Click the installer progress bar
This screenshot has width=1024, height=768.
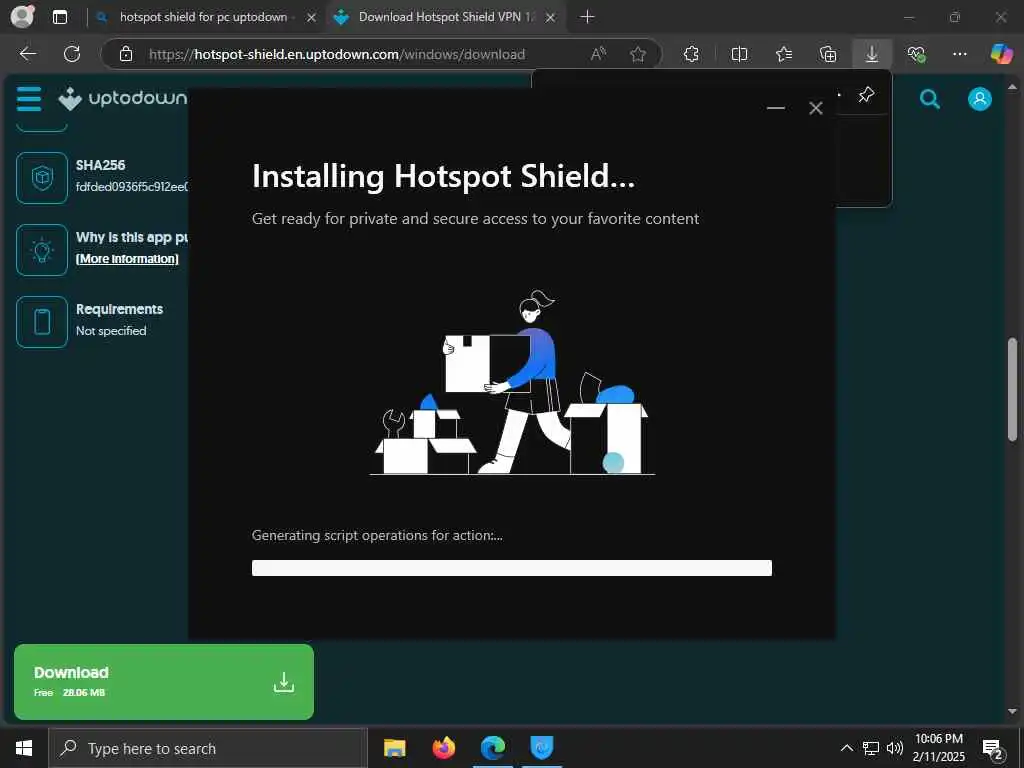512,568
